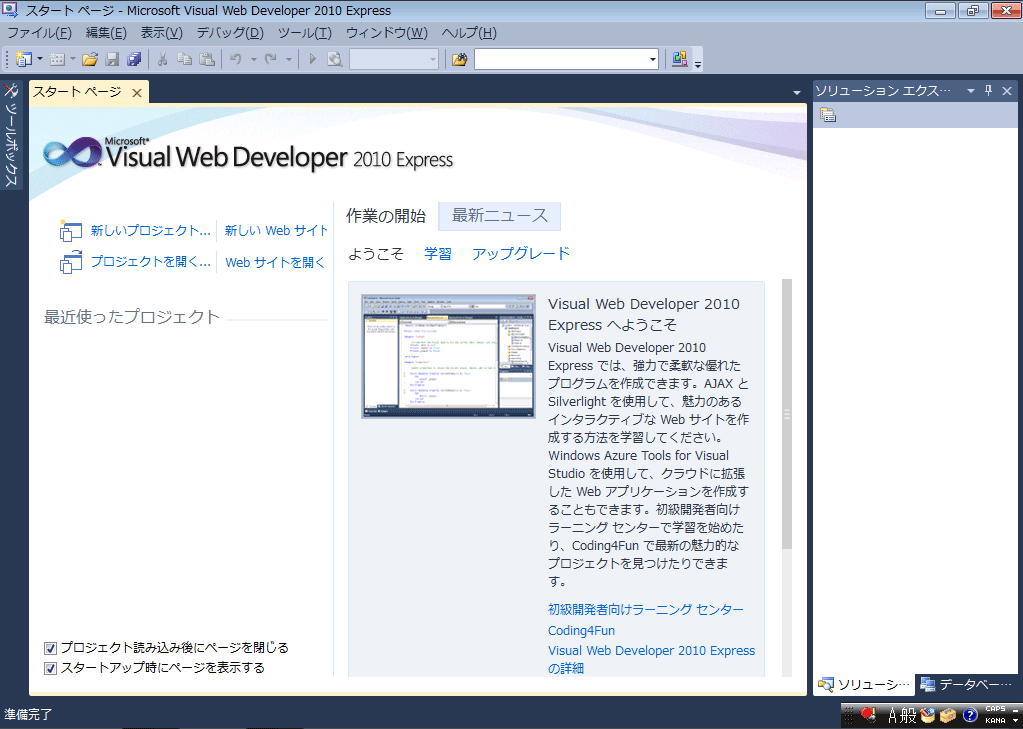Image resolution: width=1023 pixels, height=729 pixels.
Task: Click the Save All toolbar icon
Action: tap(134, 59)
